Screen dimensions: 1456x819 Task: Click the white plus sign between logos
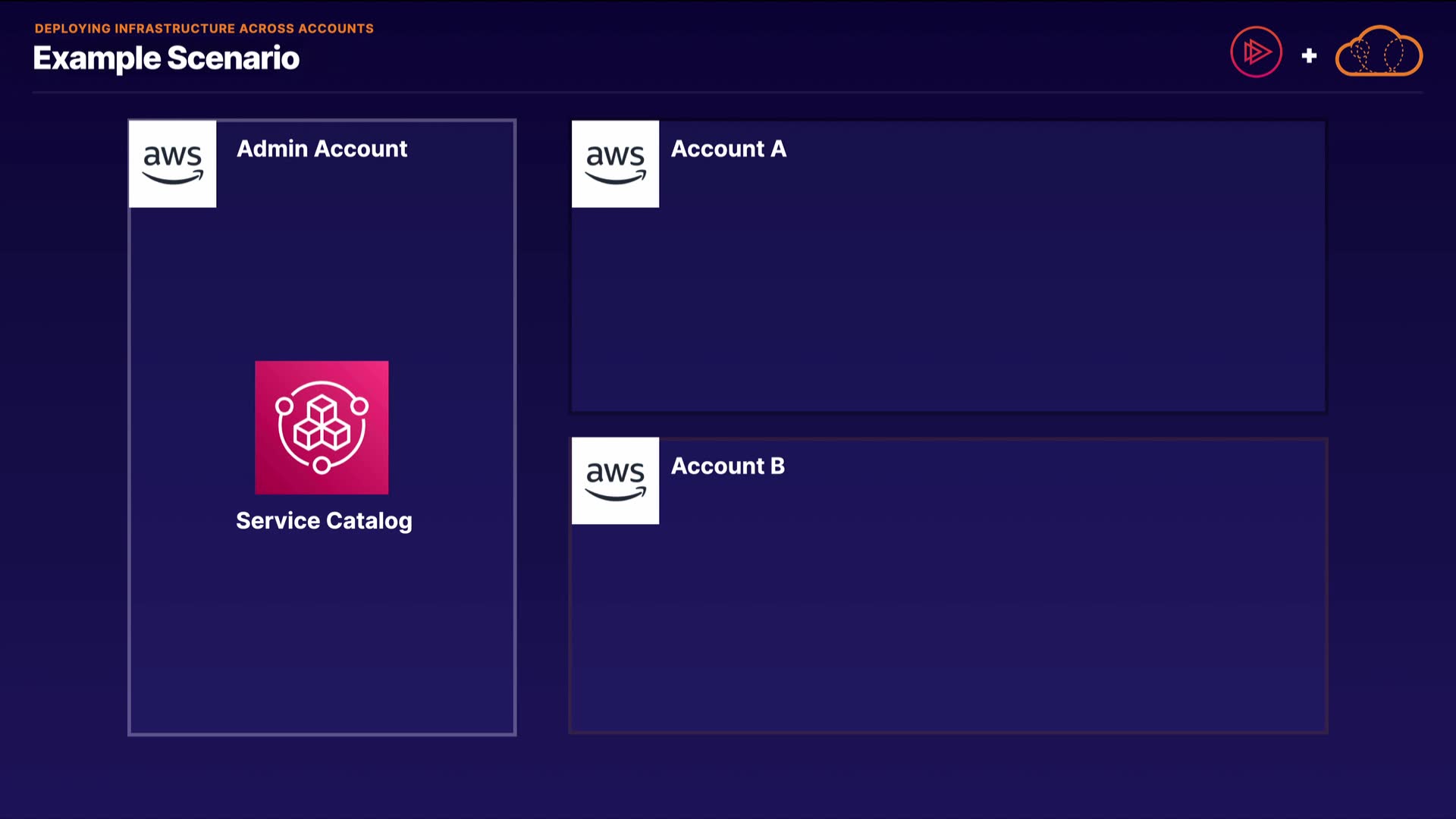pyautogui.click(x=1309, y=55)
